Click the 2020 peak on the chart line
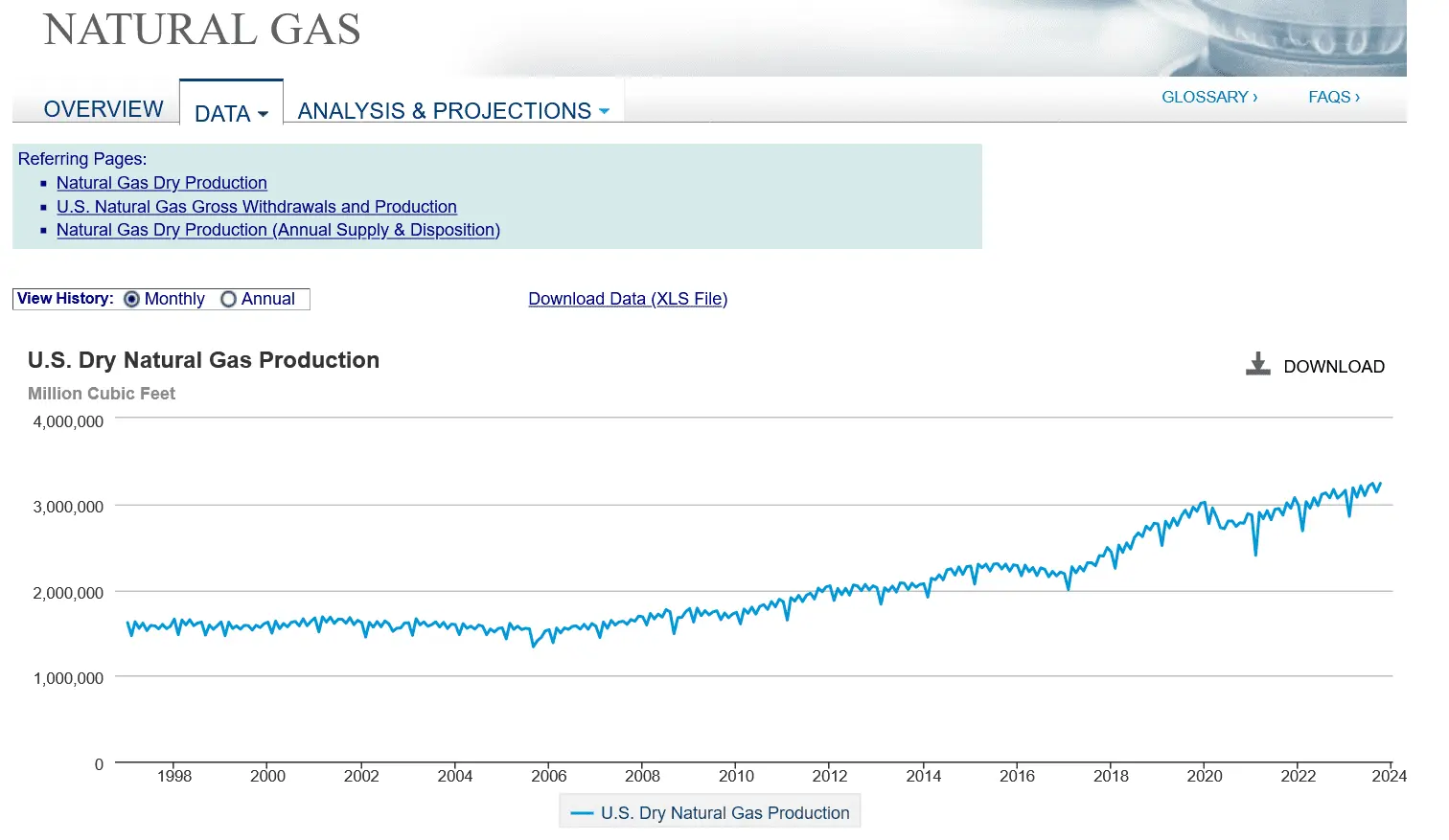Image resolution: width=1449 pixels, height=840 pixels. coord(1204,502)
